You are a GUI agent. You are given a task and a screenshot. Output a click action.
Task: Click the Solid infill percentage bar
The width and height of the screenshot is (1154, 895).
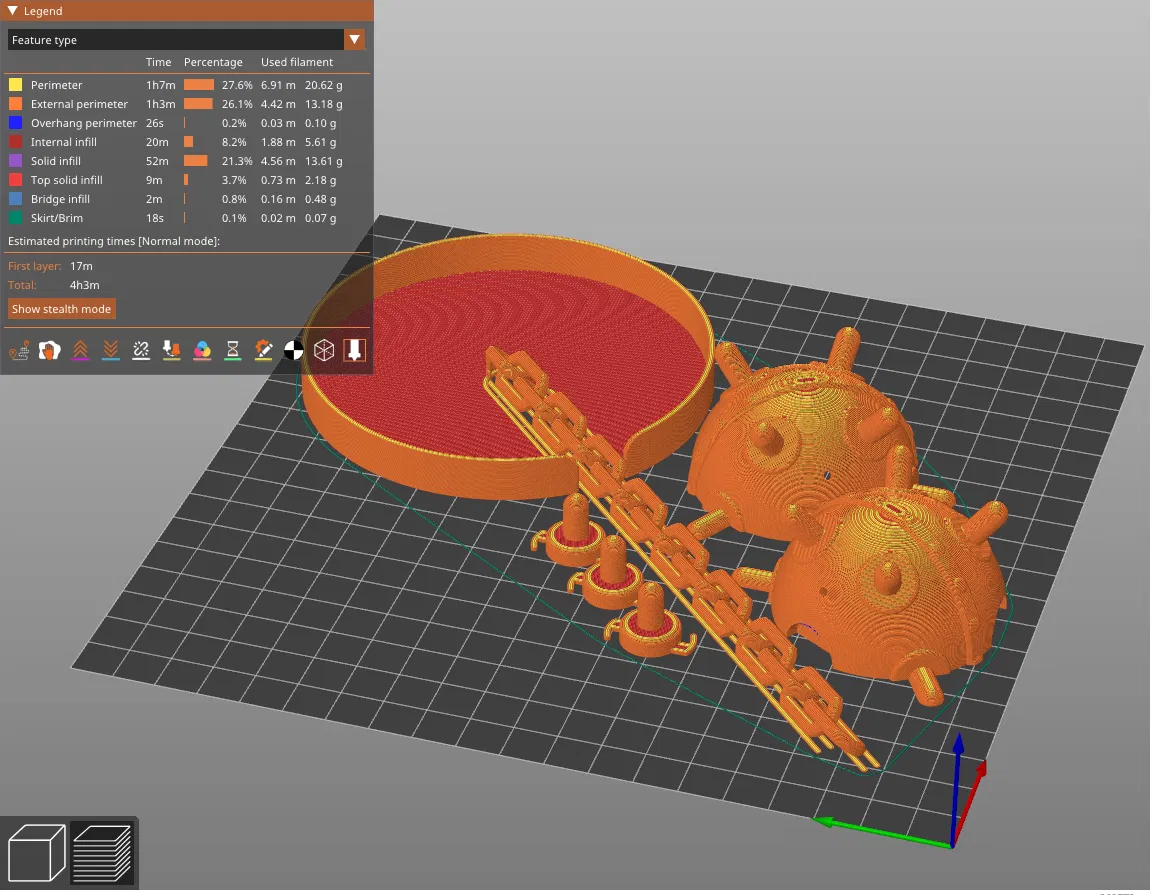pyautogui.click(x=196, y=160)
